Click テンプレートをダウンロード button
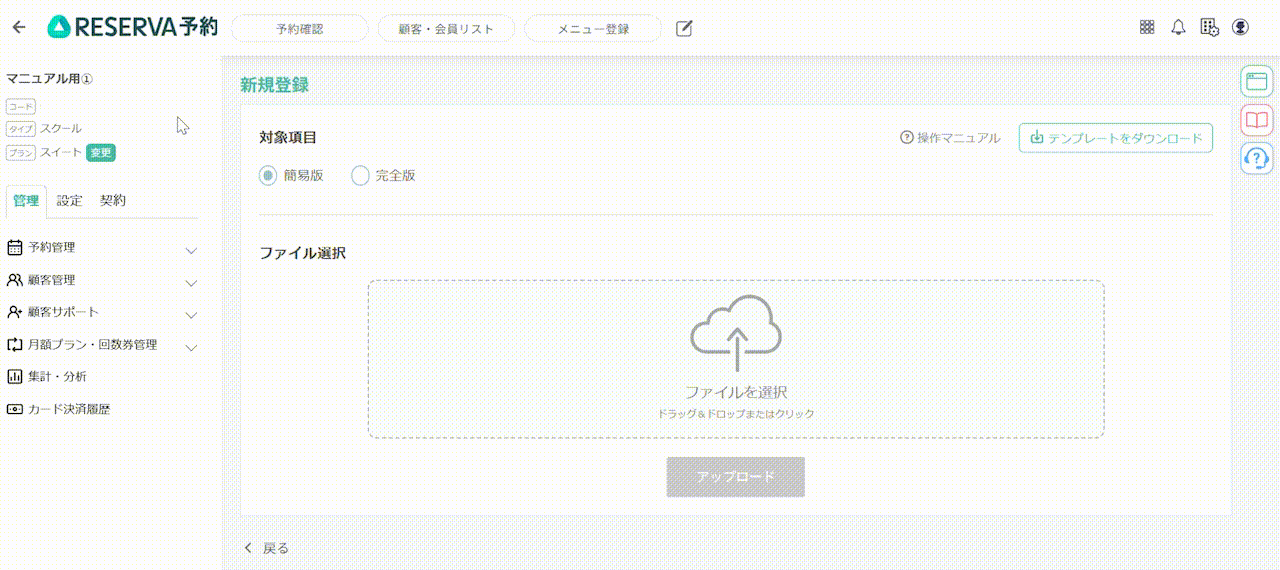The width and height of the screenshot is (1280, 570). point(1116,138)
